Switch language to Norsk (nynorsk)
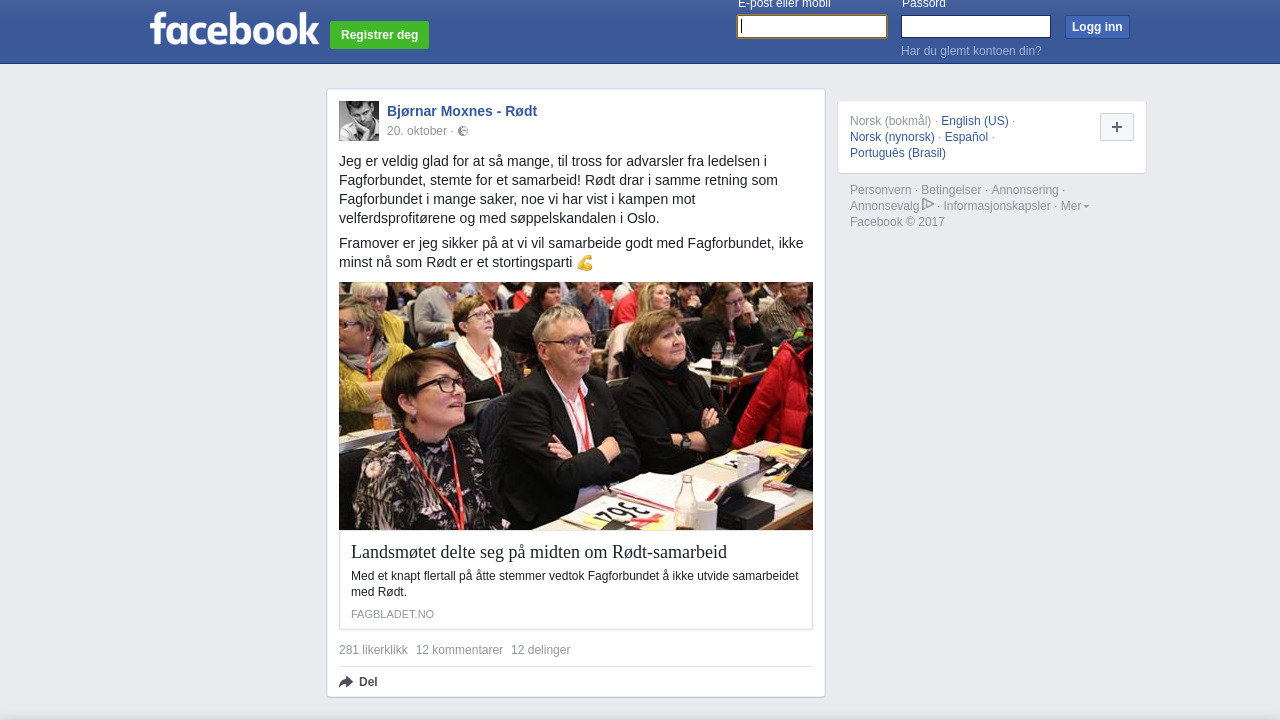 892,137
